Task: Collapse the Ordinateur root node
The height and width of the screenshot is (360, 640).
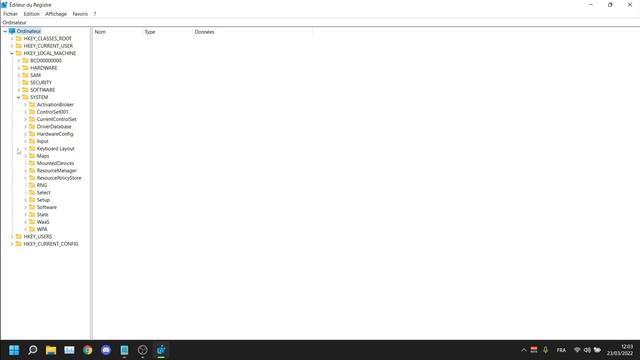Action: [x=5, y=31]
